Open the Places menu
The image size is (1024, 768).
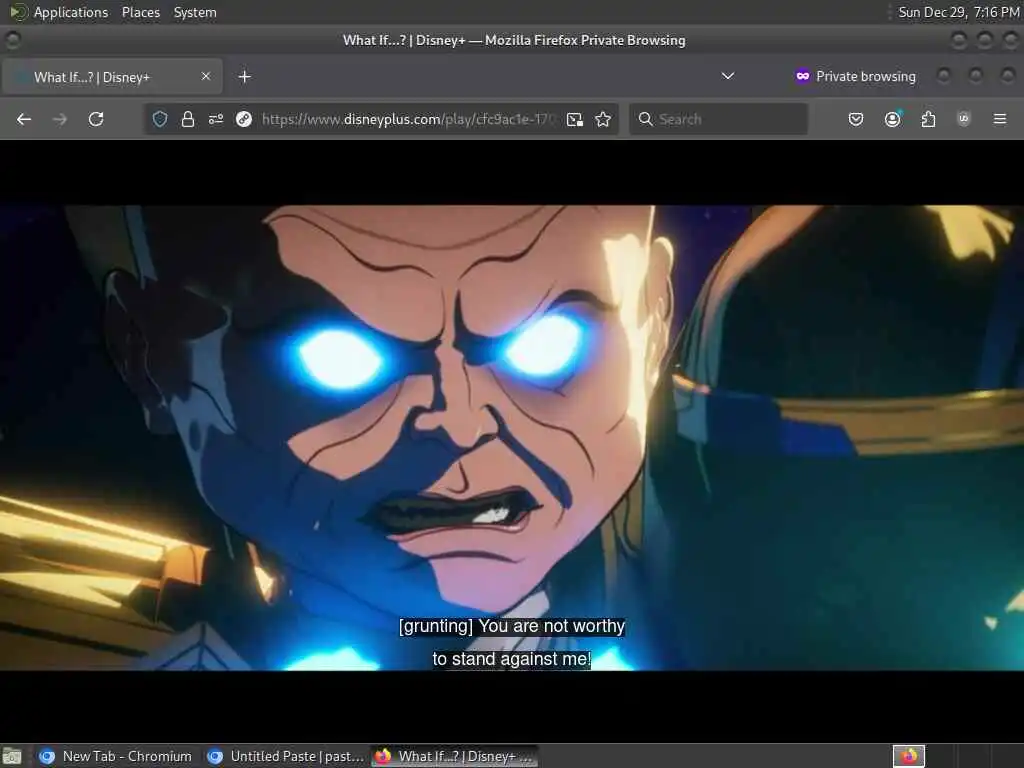[x=140, y=12]
